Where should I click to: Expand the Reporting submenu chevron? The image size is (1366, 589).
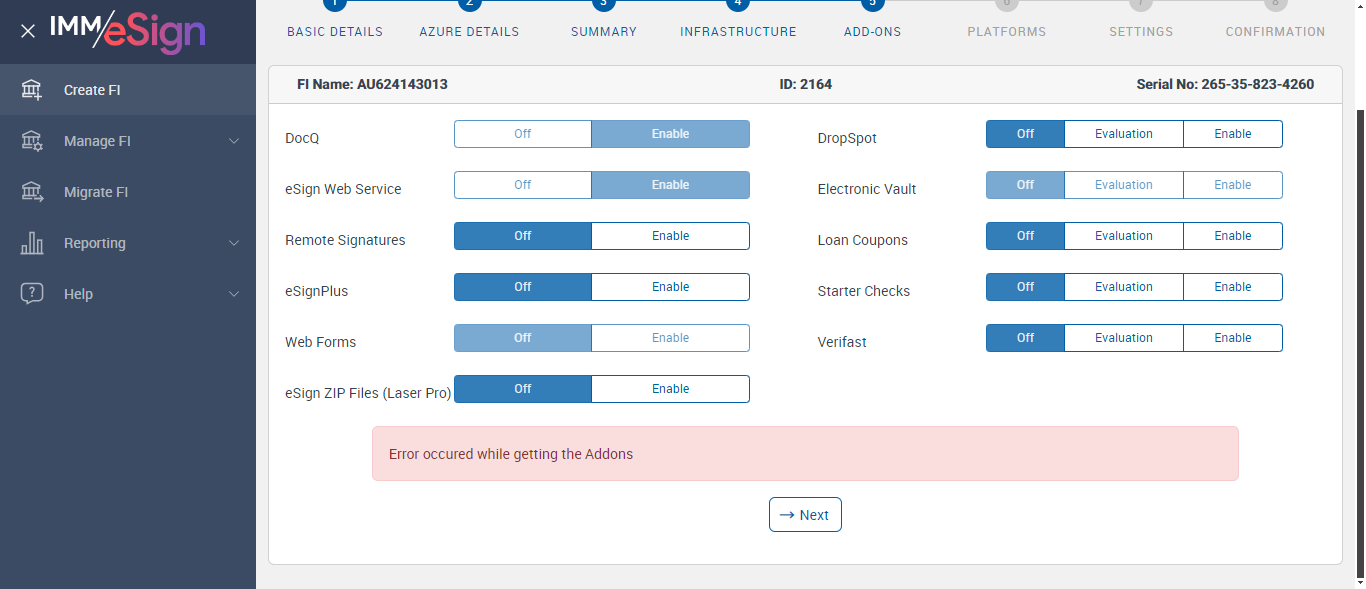click(234, 243)
